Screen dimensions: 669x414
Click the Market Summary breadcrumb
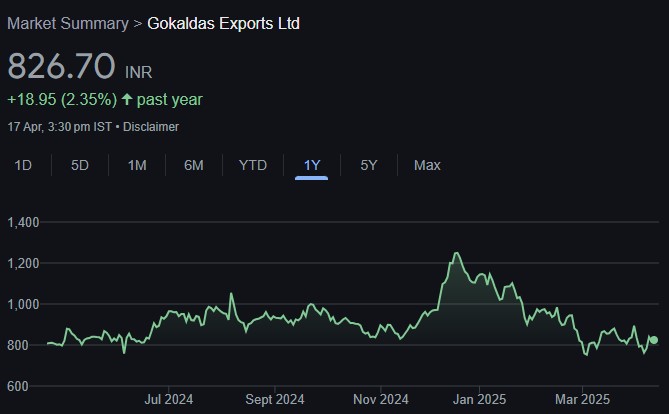click(x=67, y=23)
